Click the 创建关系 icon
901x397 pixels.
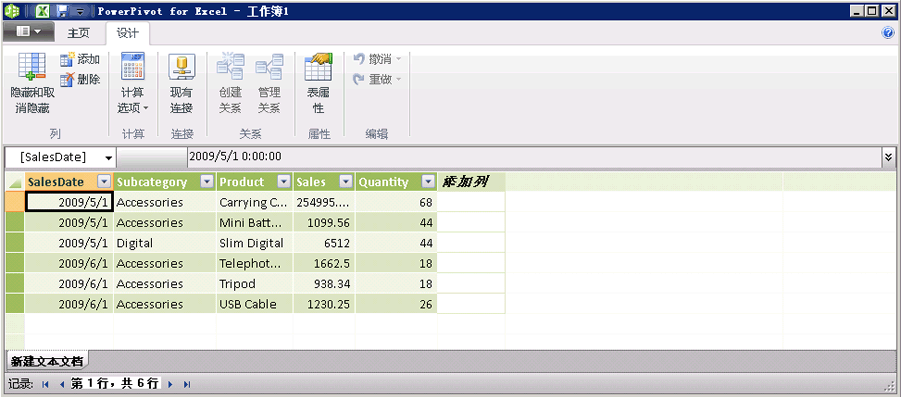click(230, 66)
